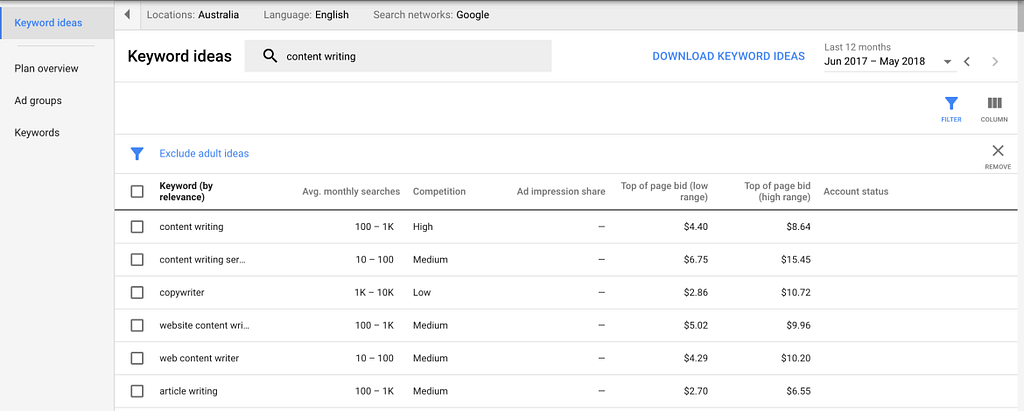This screenshot has width=1024, height=411.
Task: Collapse the sidebar with triangle arrow
Action: point(128,15)
